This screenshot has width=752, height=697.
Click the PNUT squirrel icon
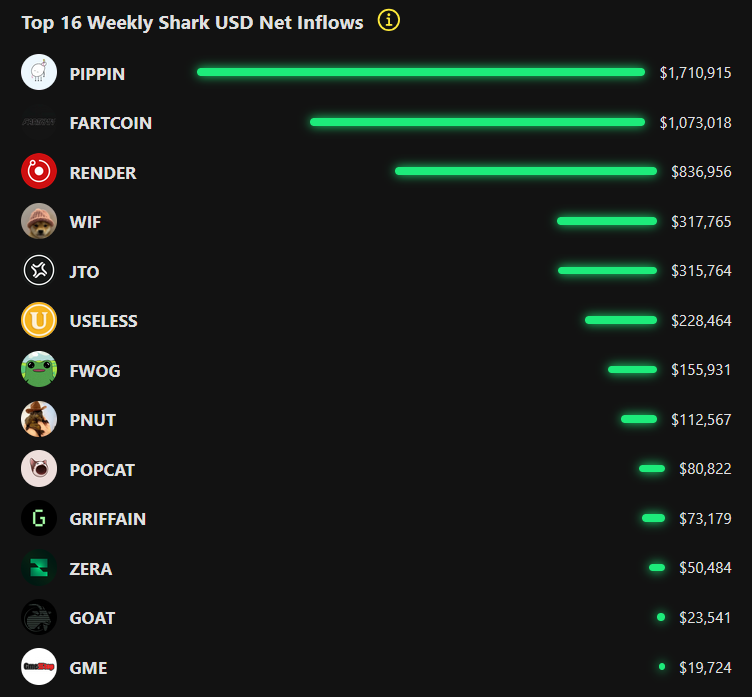coord(39,419)
